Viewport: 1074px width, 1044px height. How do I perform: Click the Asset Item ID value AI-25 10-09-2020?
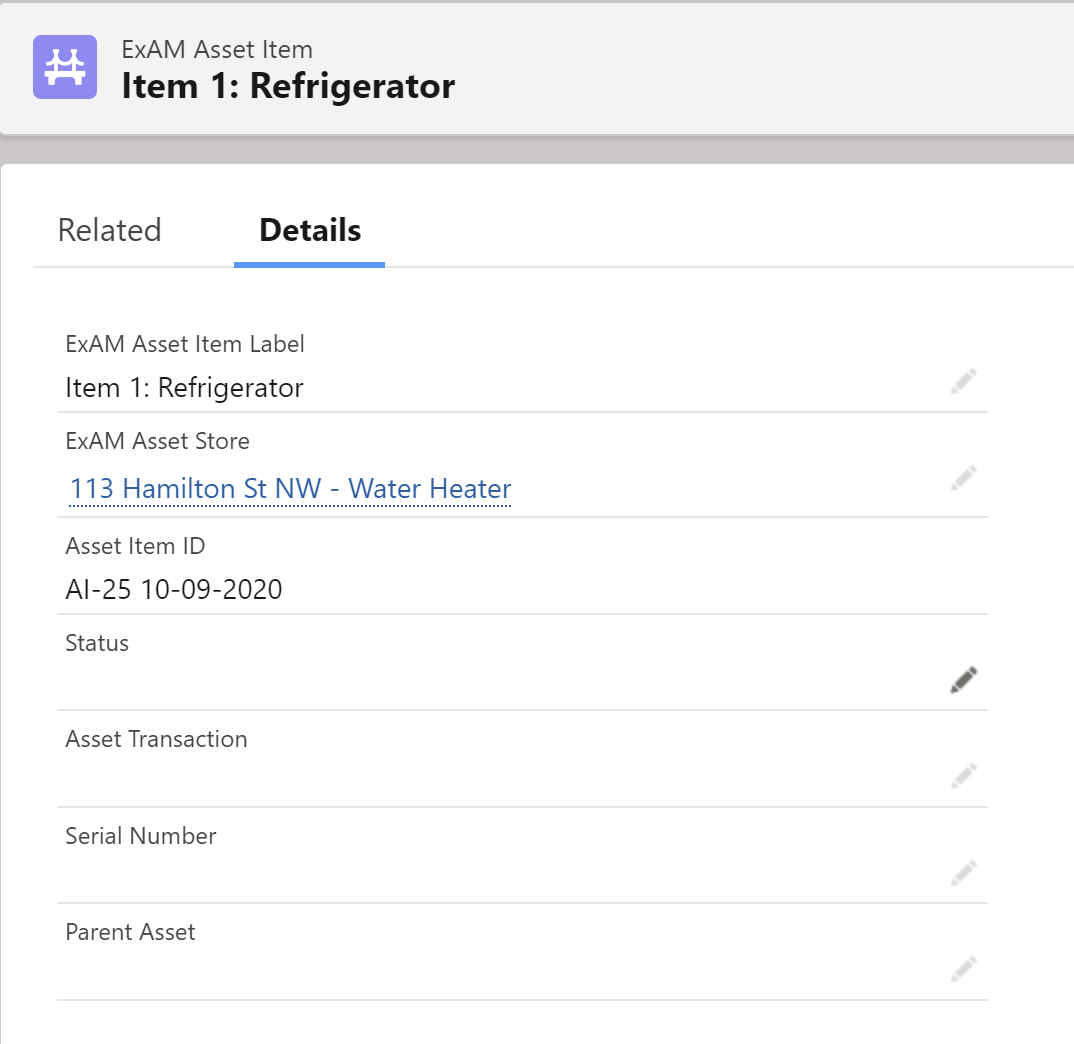[x=174, y=590]
